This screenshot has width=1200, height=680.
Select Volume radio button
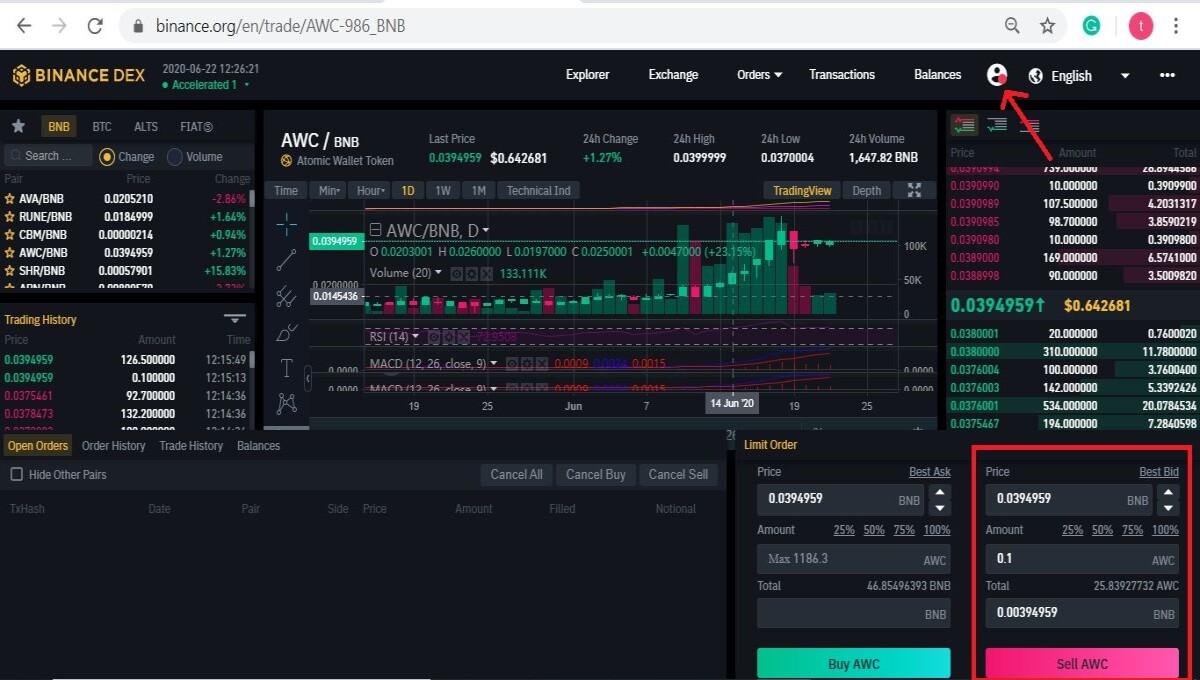click(x=175, y=156)
